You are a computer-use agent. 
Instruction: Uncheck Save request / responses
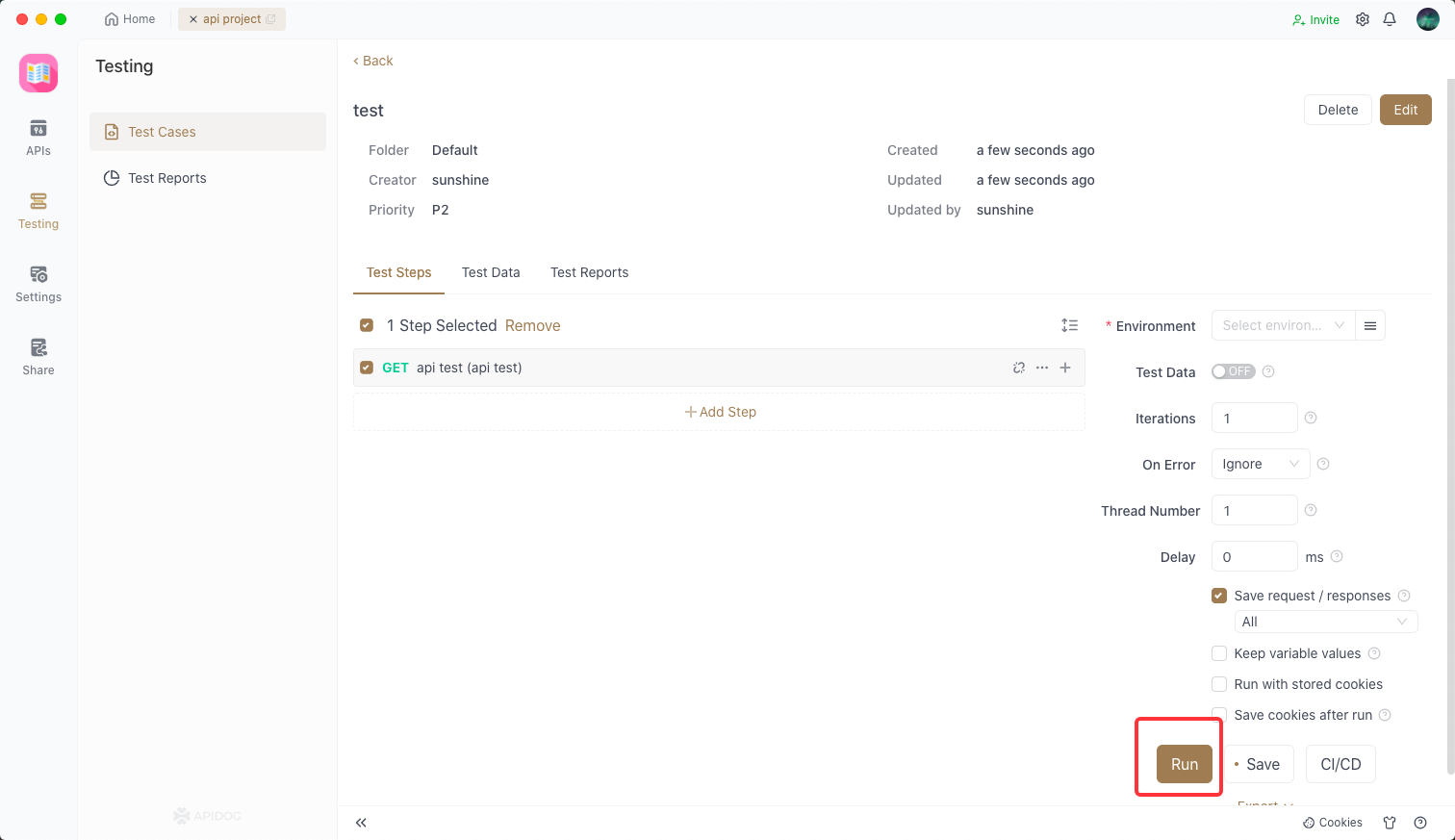[x=1219, y=596]
